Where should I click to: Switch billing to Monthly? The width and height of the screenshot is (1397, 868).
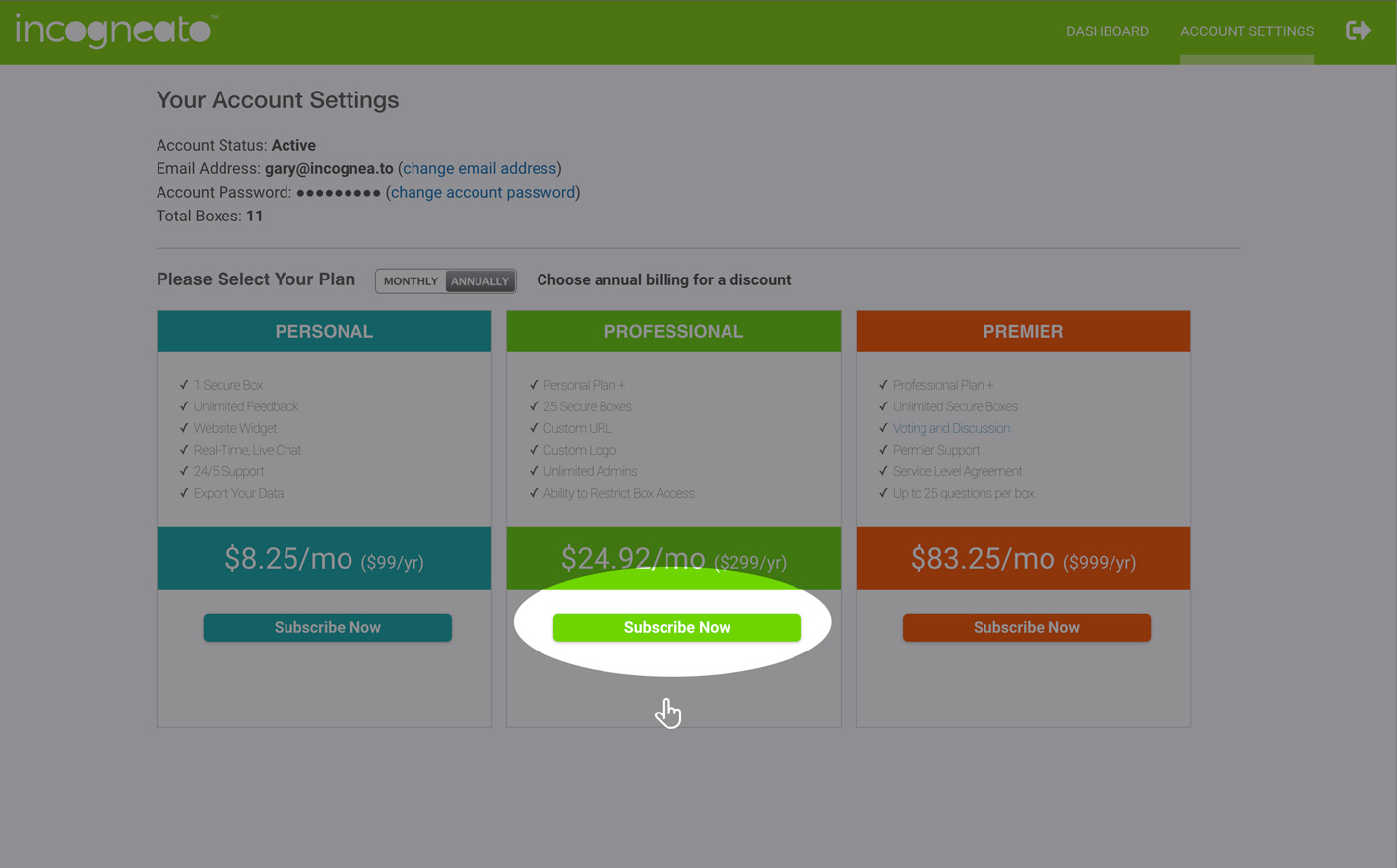coord(411,281)
